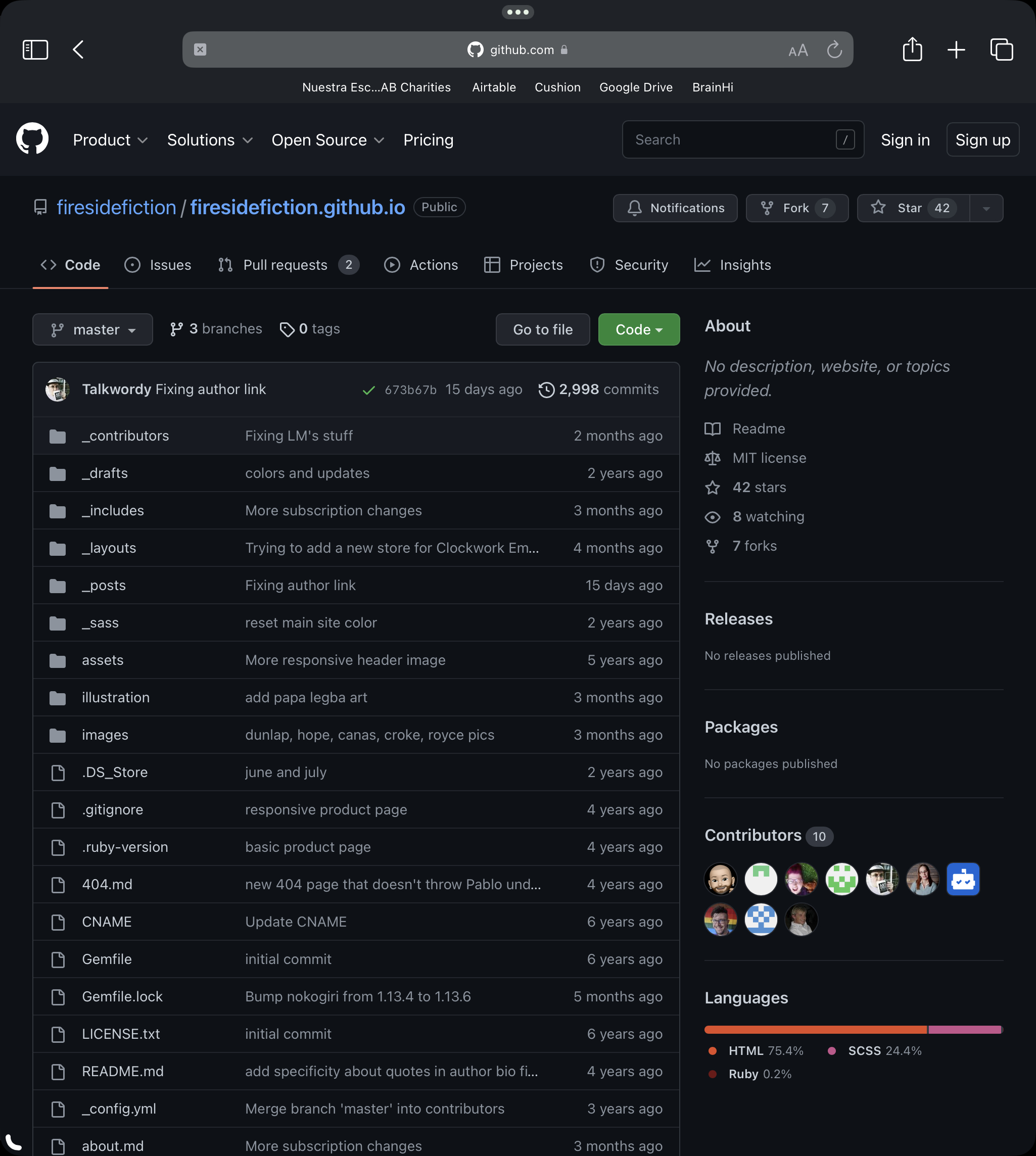
Task: Click the blue robot contributor avatar
Action: (963, 879)
